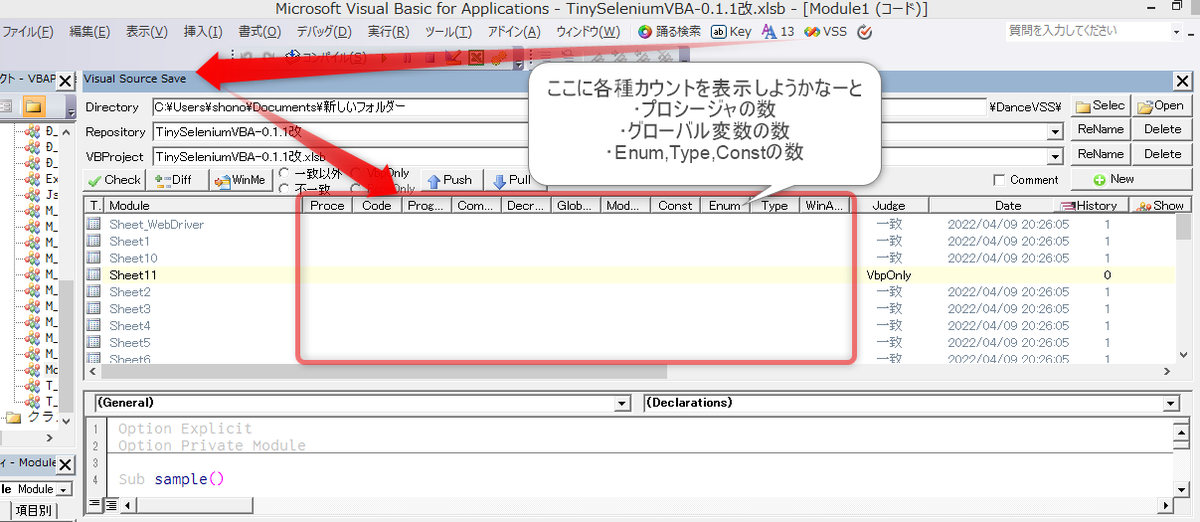Toggle the Comment checkbox

point(999,180)
